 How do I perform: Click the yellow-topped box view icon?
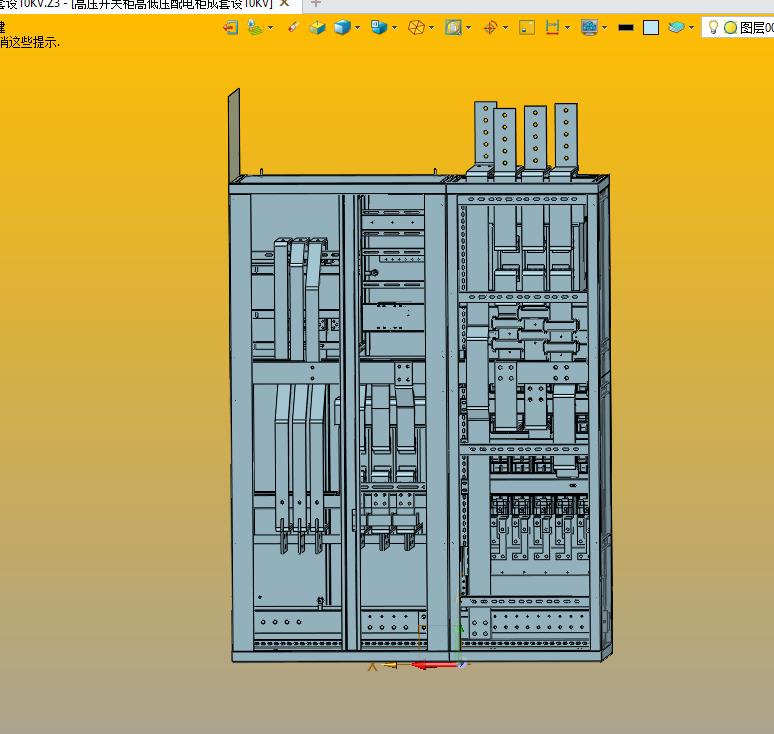[x=318, y=28]
